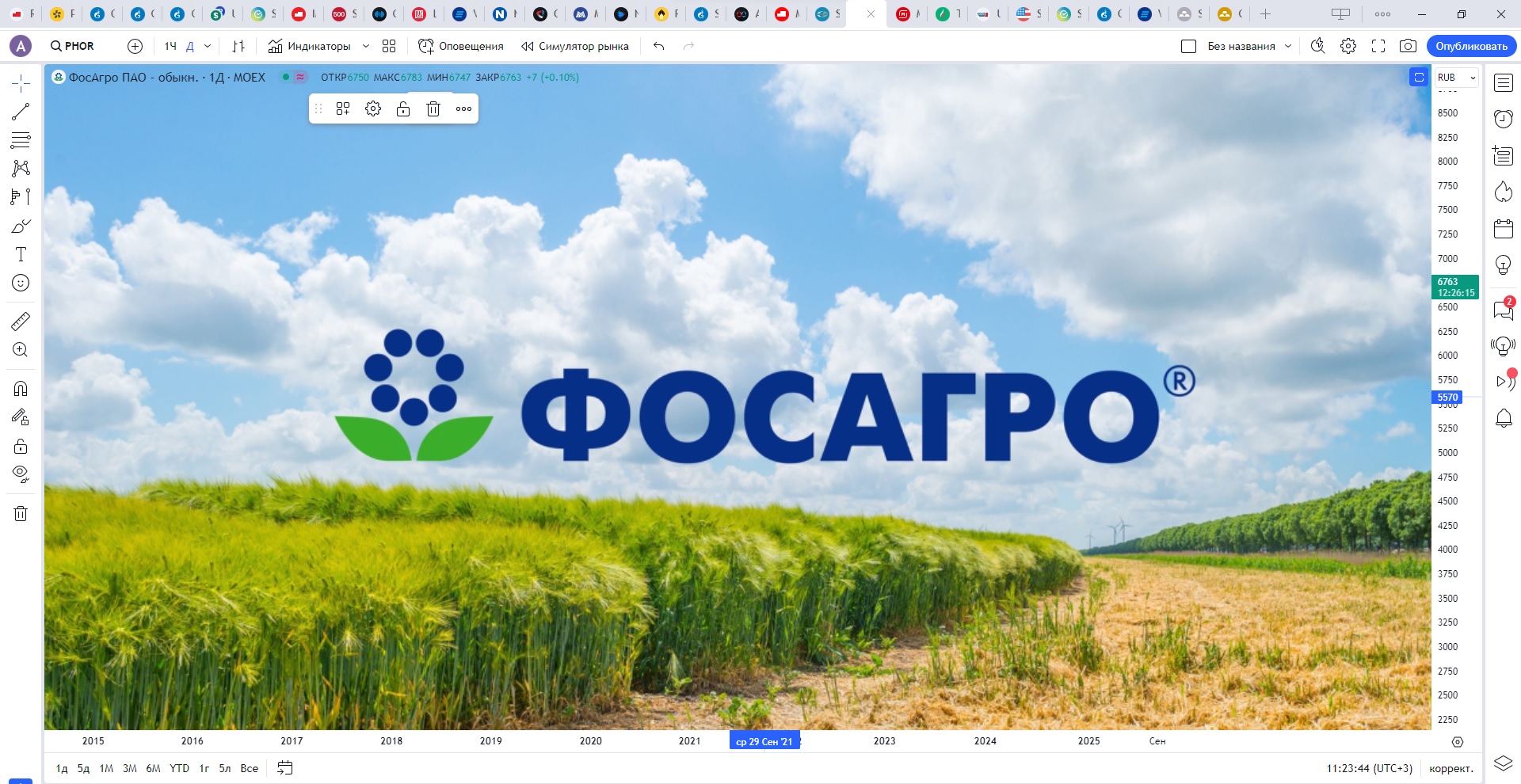Screen dimensions: 1521x784
Task: Switch to the Д daily interval
Action: coord(190,46)
